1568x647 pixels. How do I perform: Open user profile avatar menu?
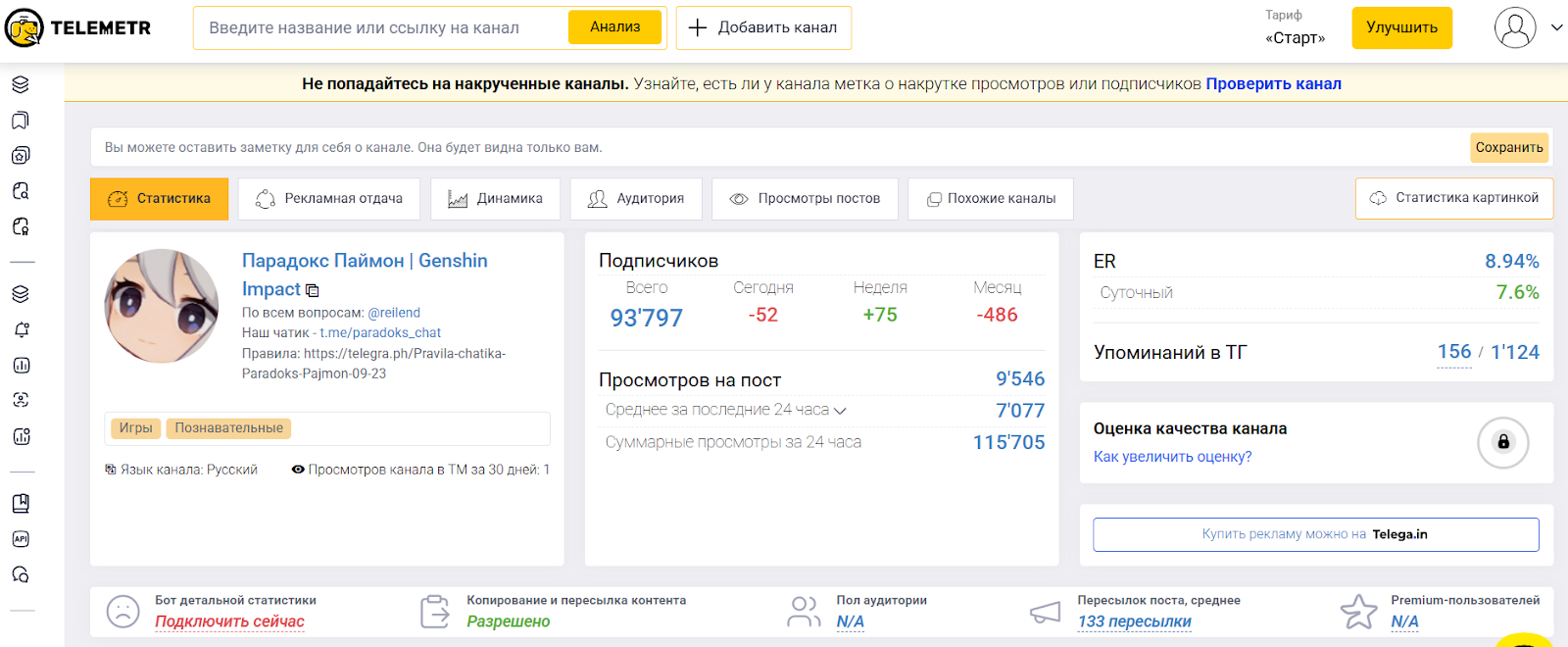[1514, 27]
